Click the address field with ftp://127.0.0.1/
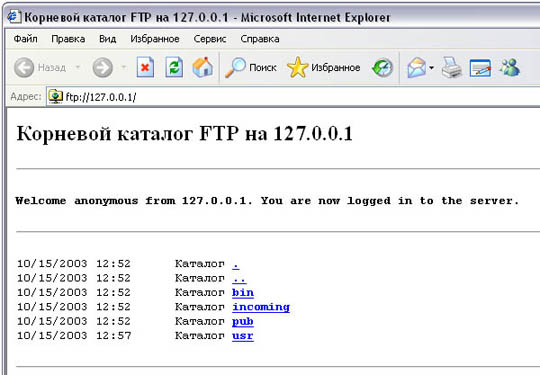Image resolution: width=540 pixels, height=375 pixels. tap(293, 97)
